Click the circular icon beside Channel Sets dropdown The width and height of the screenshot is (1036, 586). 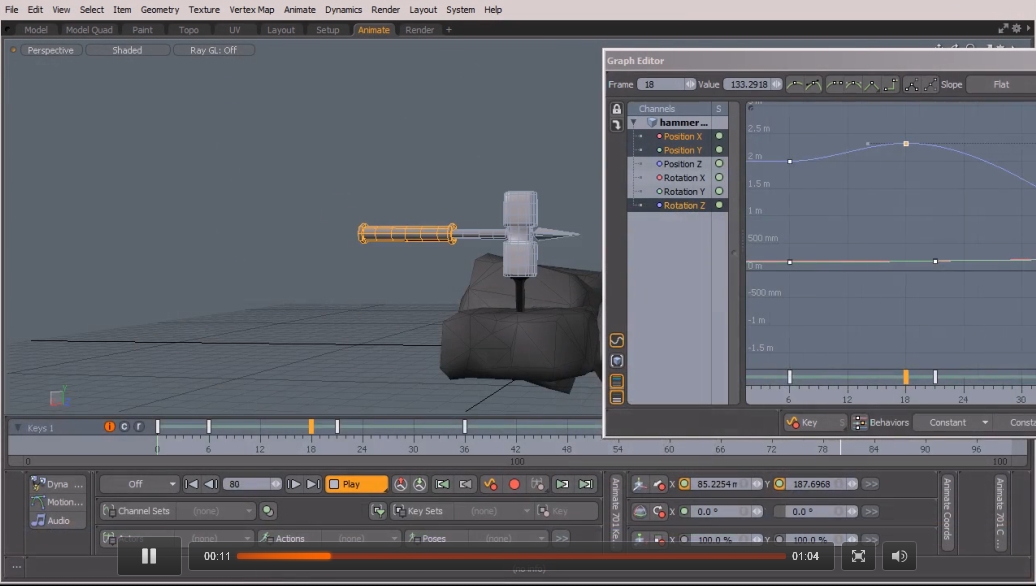[x=268, y=511]
